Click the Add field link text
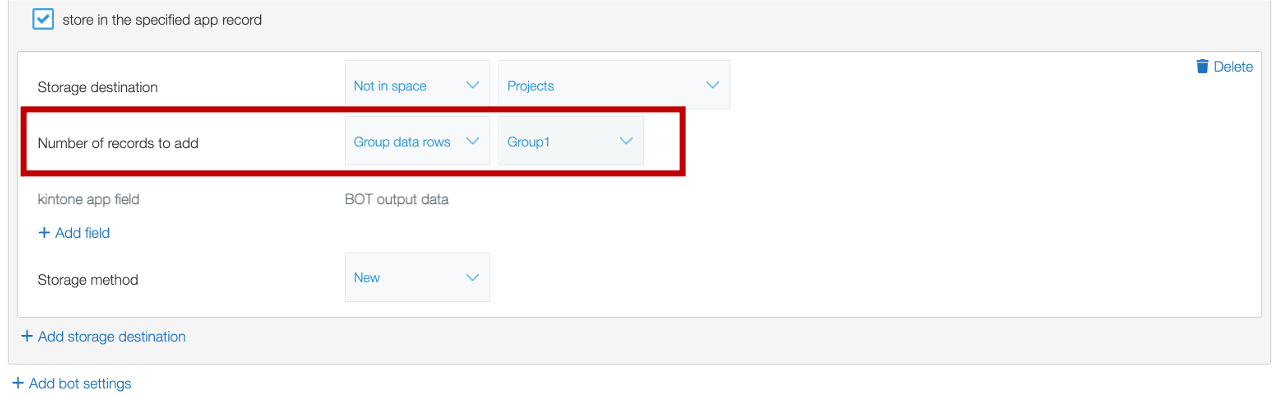The width and height of the screenshot is (1277, 395). tap(82, 232)
